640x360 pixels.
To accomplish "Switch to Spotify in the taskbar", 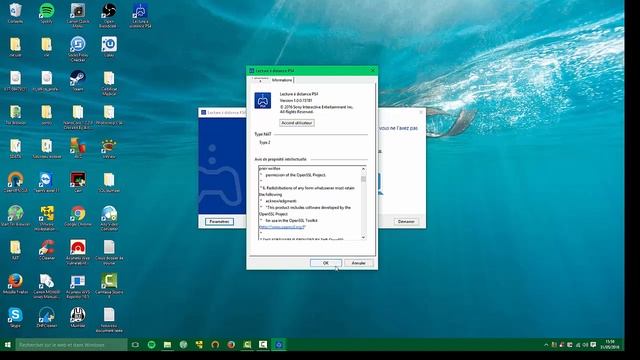I will (151, 345).
